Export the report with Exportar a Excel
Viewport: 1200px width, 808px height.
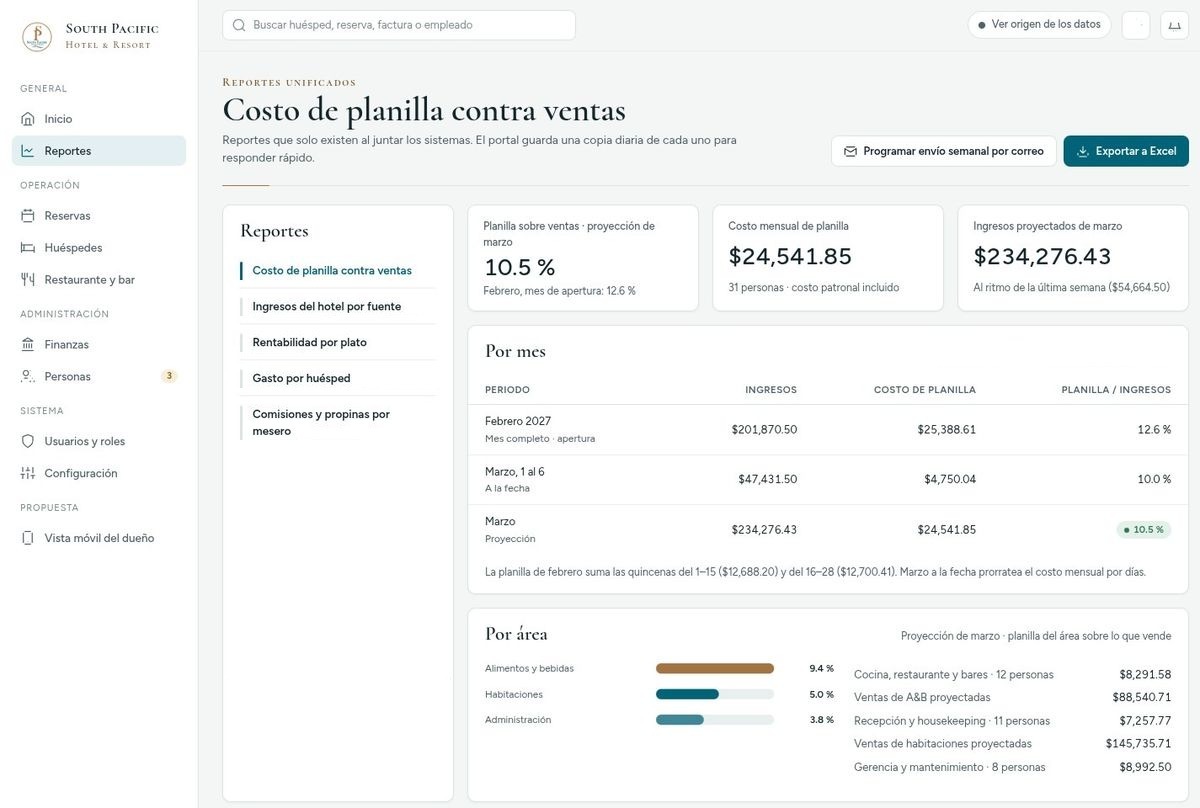pos(1126,151)
